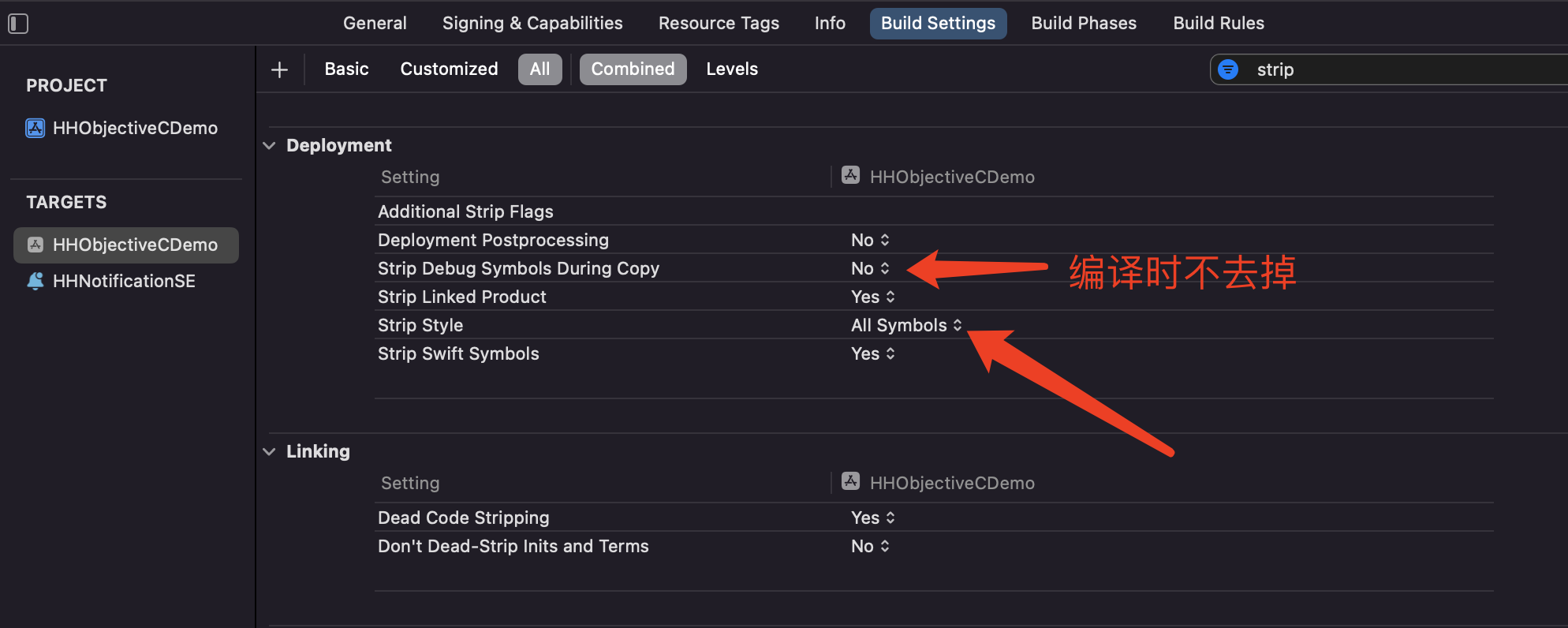The height and width of the screenshot is (628, 1568).
Task: Open Dead Code Stripping value dropdown
Action: click(x=873, y=518)
